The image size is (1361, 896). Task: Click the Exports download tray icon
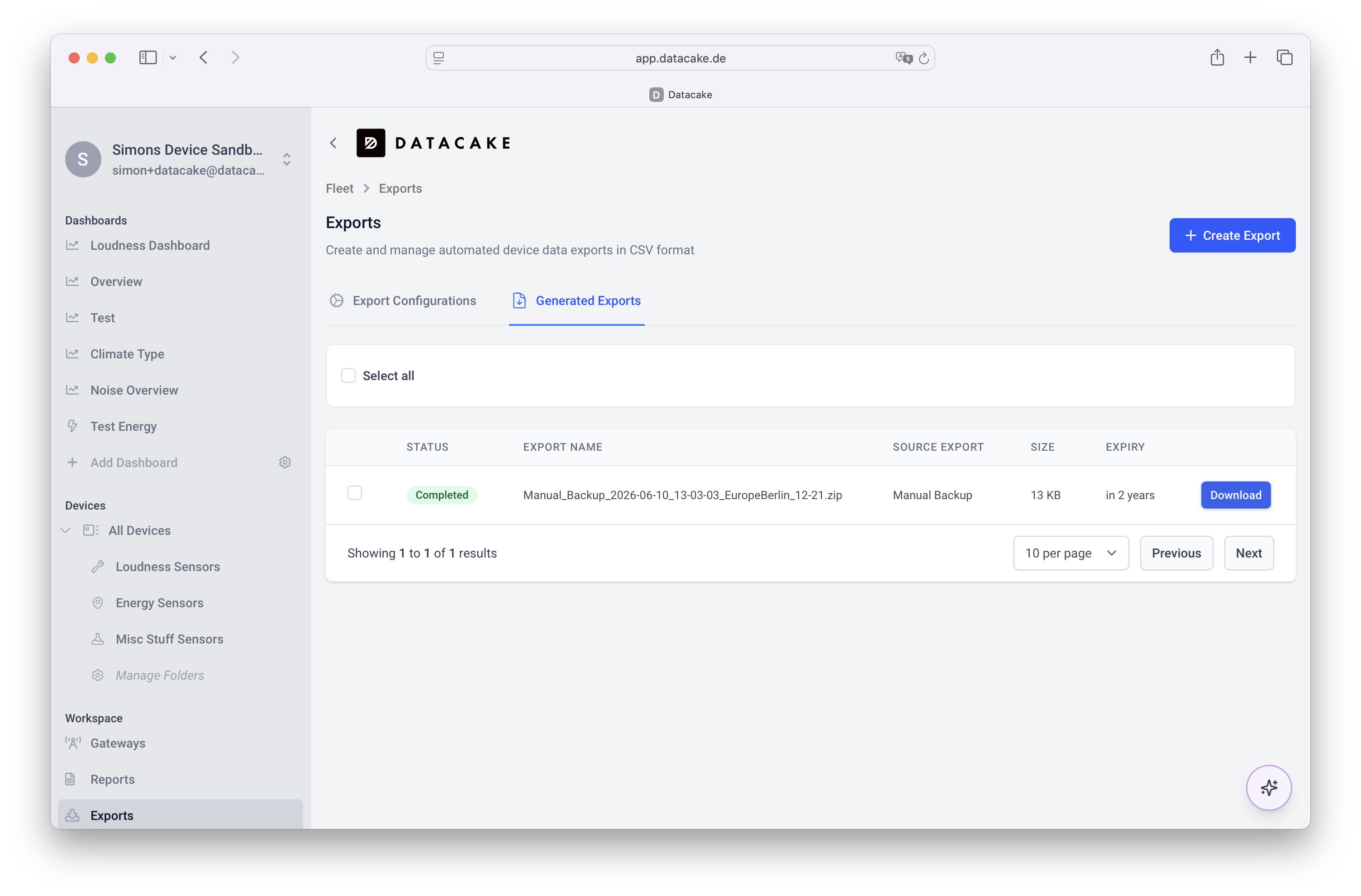tap(72, 815)
